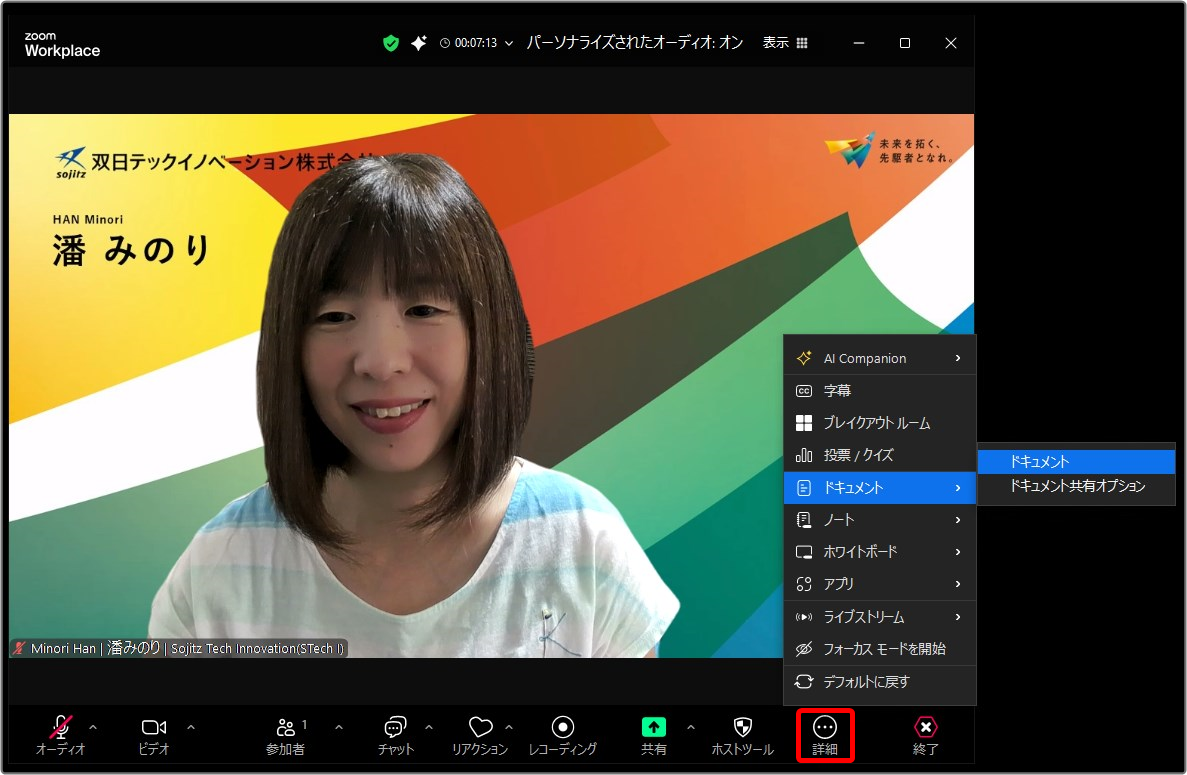This screenshot has height=775, width=1187.
Task: Turn off the camera via ビデオ
Action: click(x=153, y=735)
